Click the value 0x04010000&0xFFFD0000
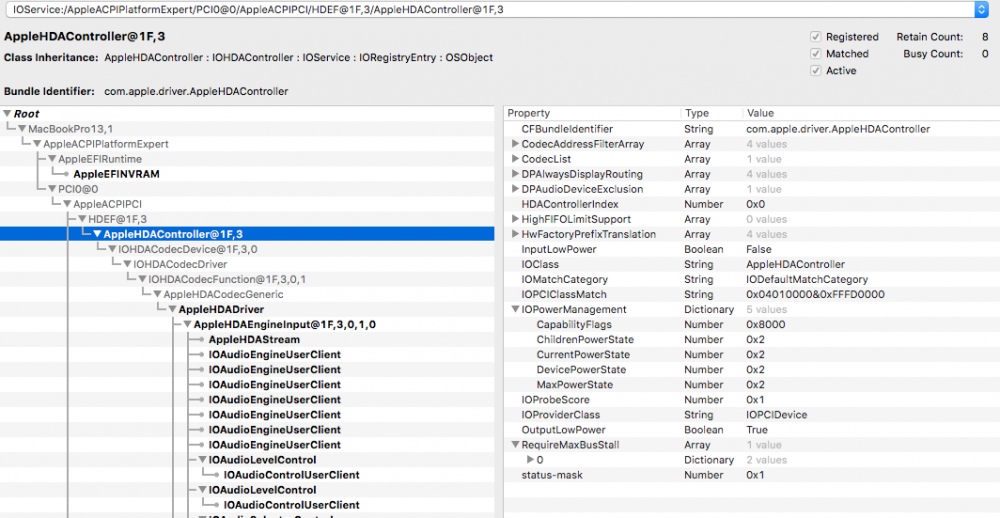1000x518 pixels. [x=815, y=294]
